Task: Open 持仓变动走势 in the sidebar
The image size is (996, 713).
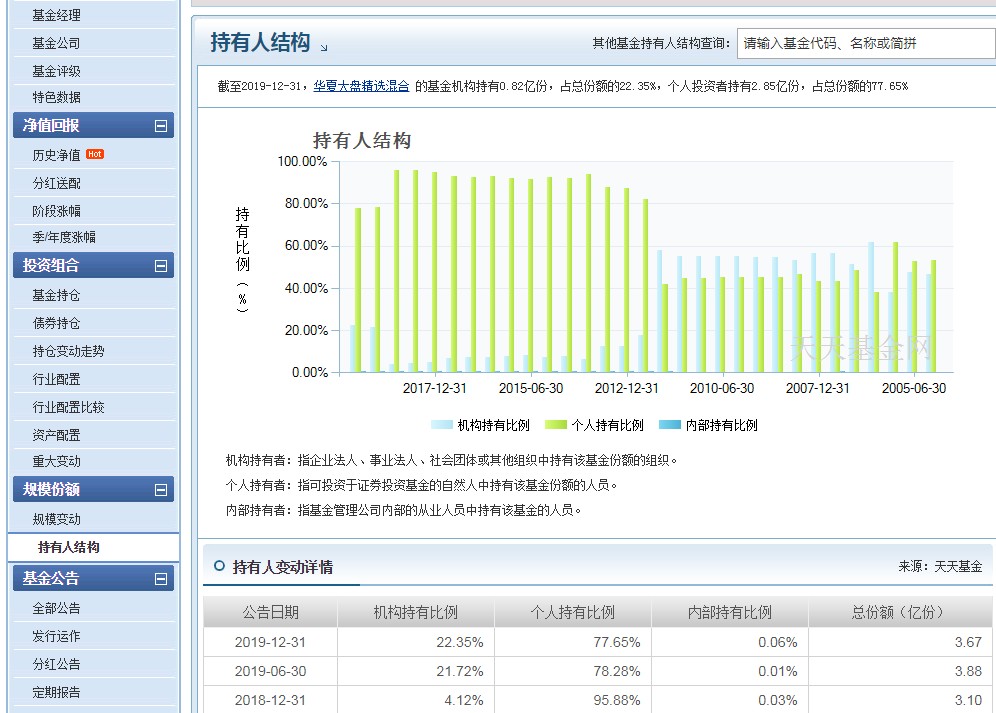Action: coord(70,351)
